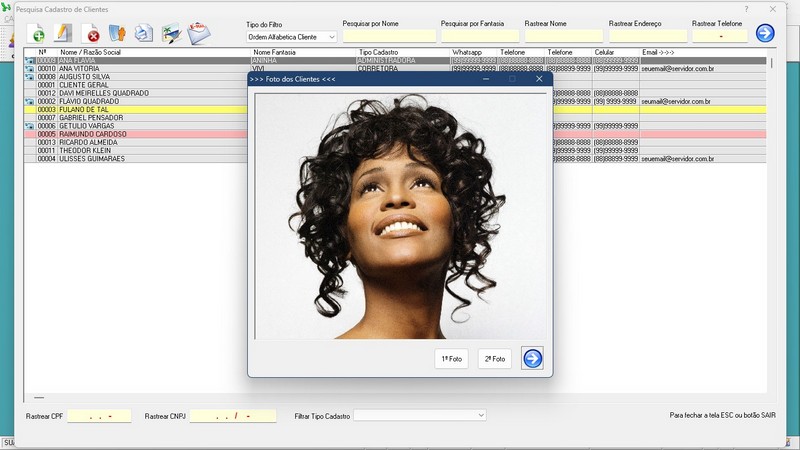Click photo indicator icon on FLAVIO QUADRADO row

coord(30,102)
